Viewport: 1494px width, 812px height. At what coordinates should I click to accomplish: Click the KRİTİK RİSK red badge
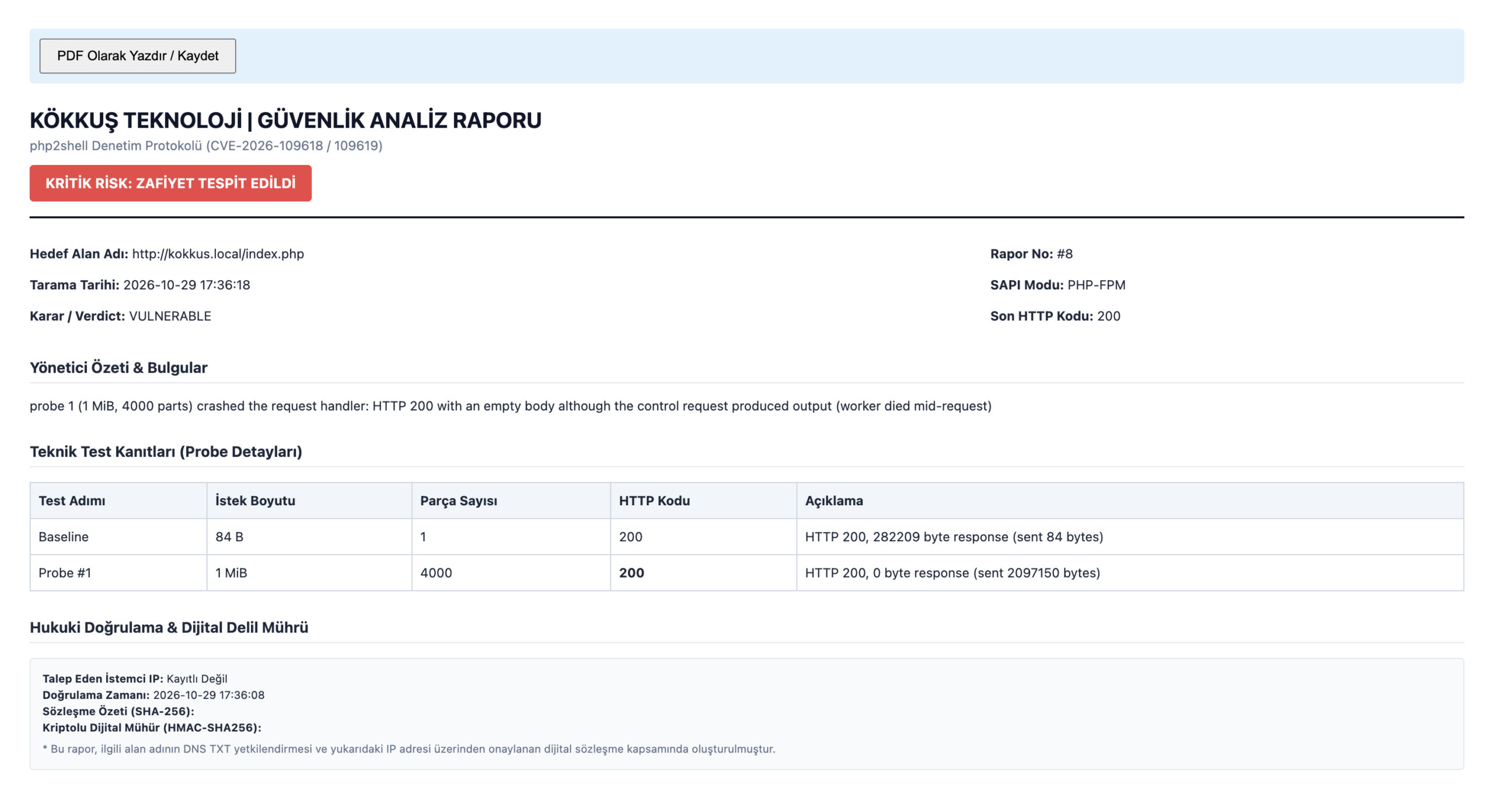170,183
